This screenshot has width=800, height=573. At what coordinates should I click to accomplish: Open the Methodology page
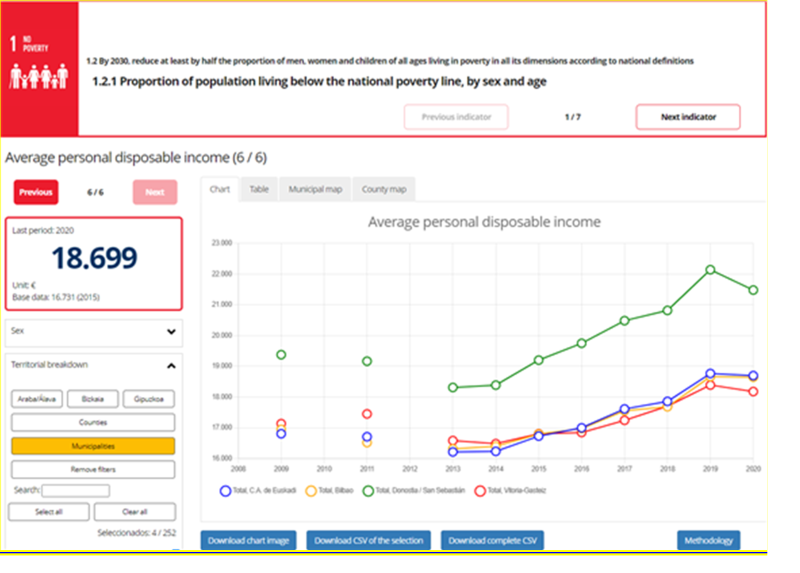(709, 541)
